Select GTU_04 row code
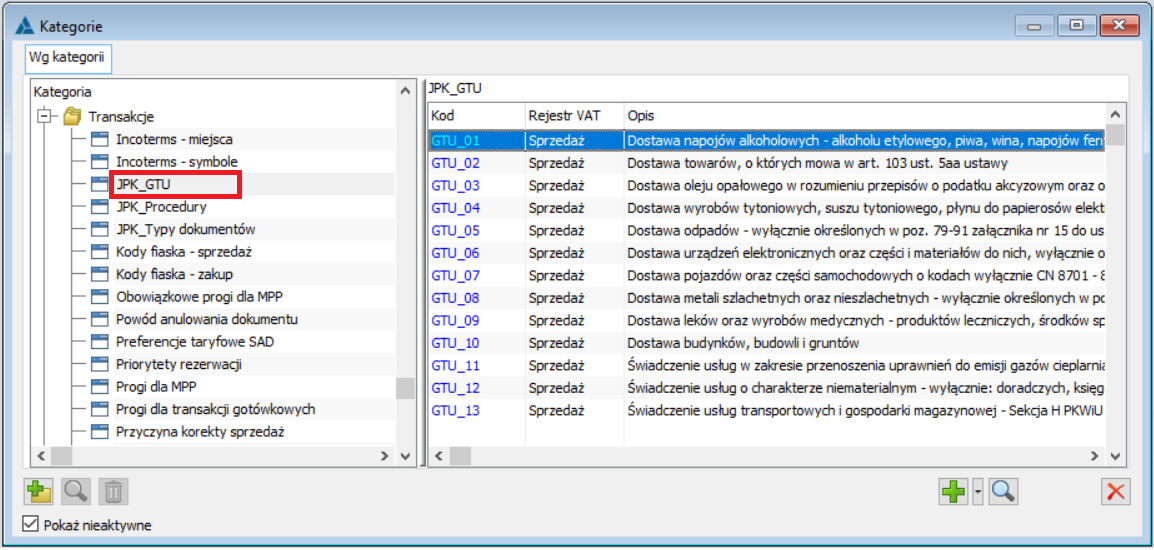 [x=456, y=208]
